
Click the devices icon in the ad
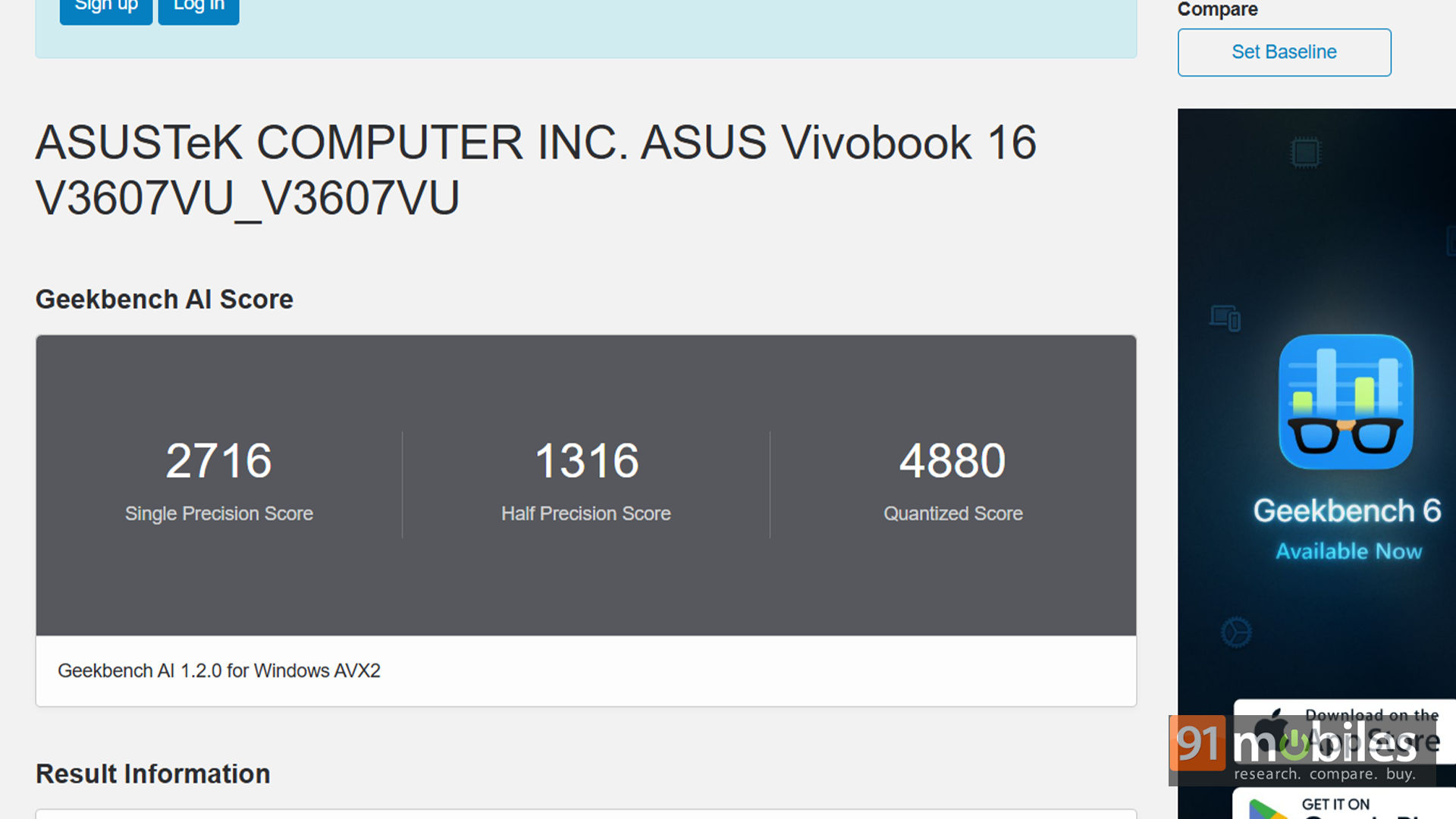pos(1225,318)
